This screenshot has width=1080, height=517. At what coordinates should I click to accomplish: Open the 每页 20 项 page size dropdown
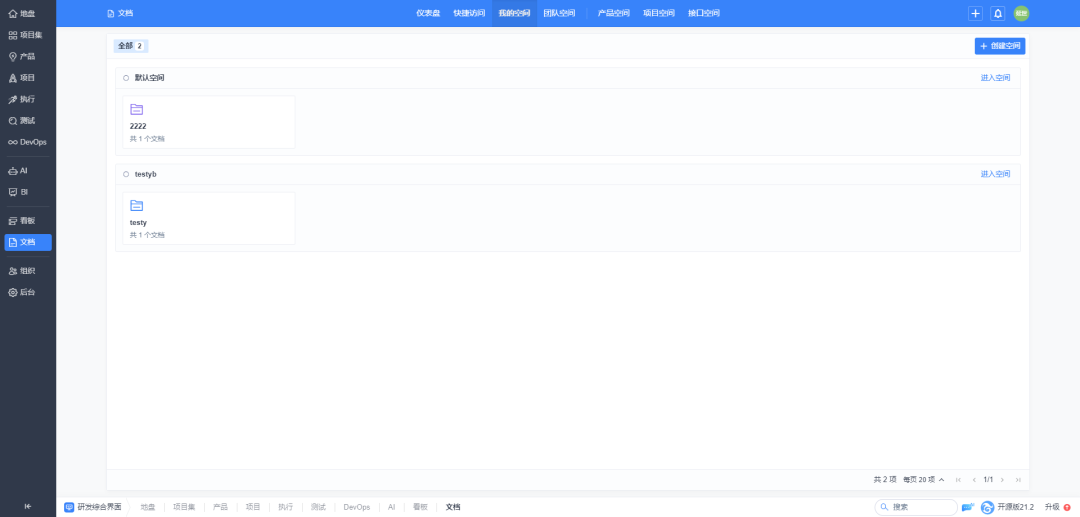[x=923, y=480]
